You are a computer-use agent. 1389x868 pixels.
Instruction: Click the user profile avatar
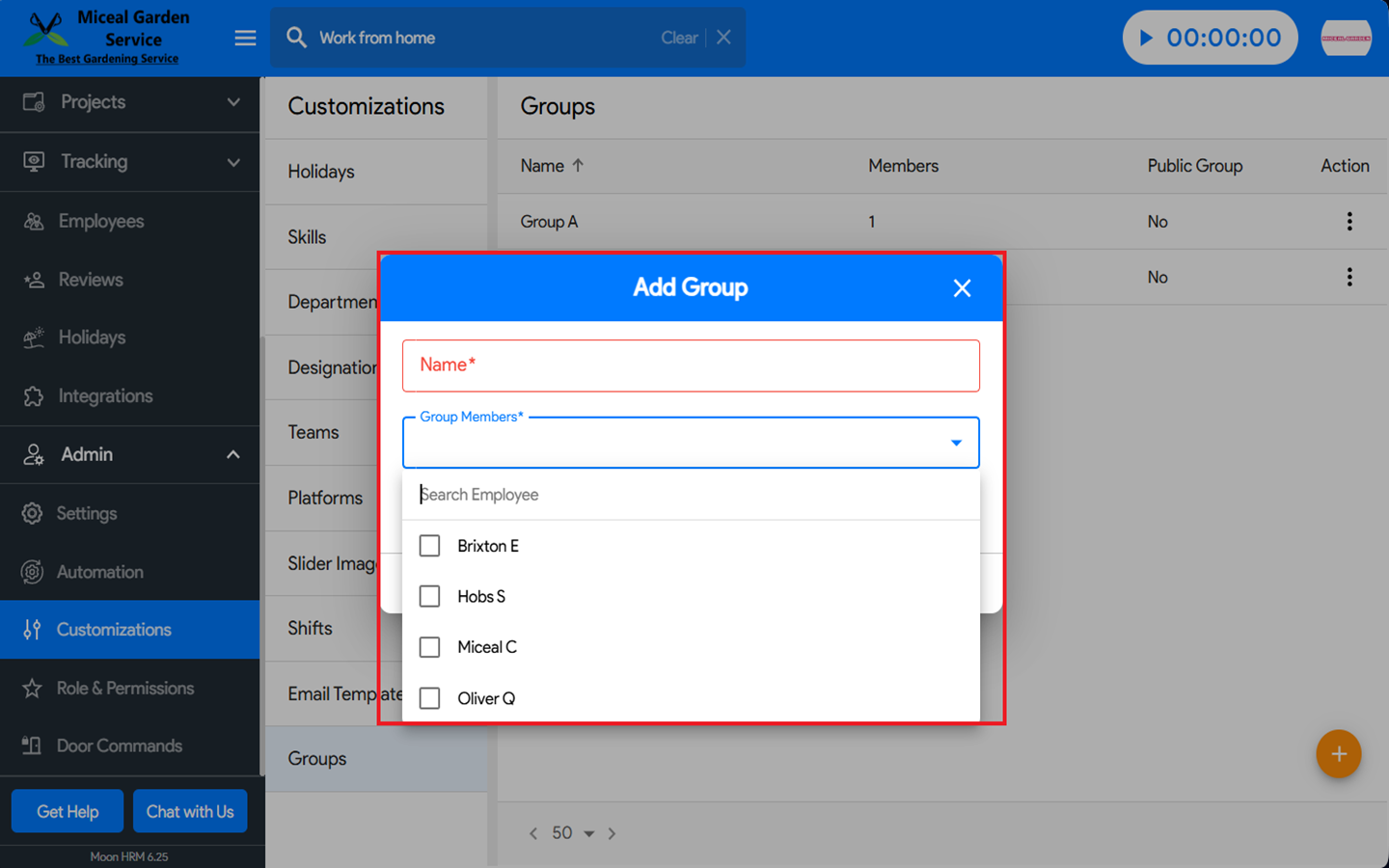point(1346,38)
